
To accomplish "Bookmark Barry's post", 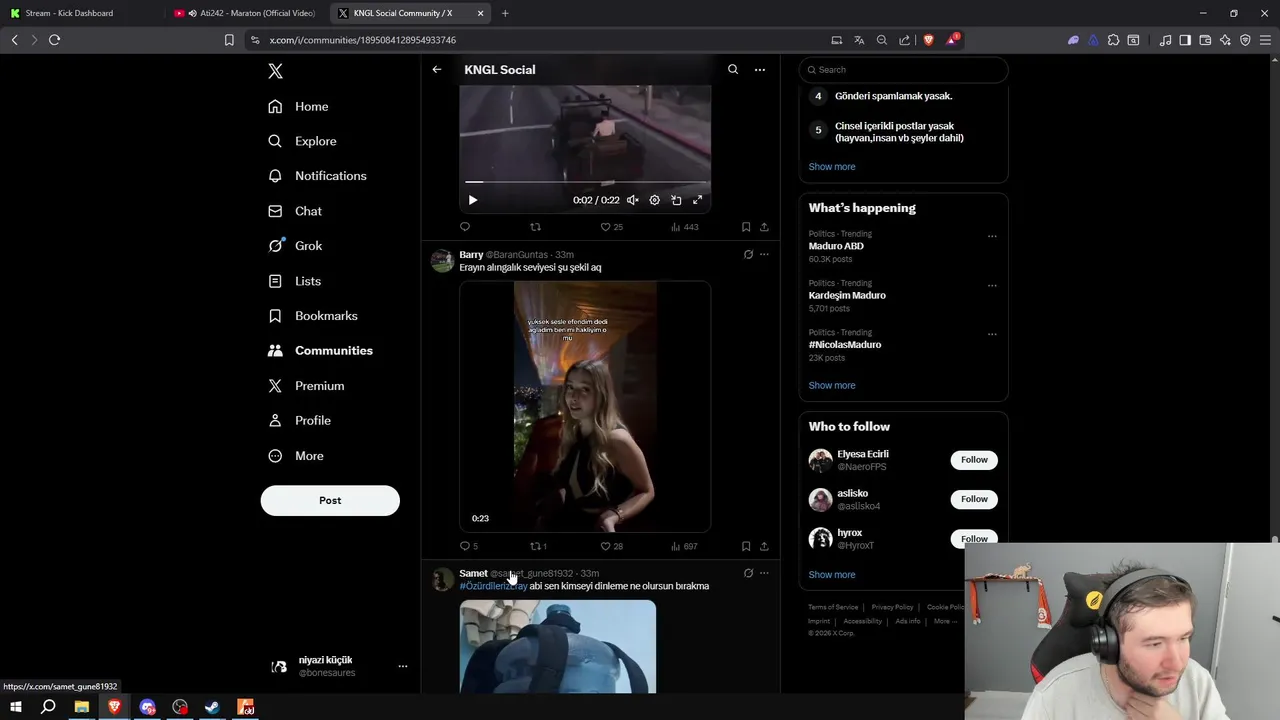I will [x=746, y=546].
